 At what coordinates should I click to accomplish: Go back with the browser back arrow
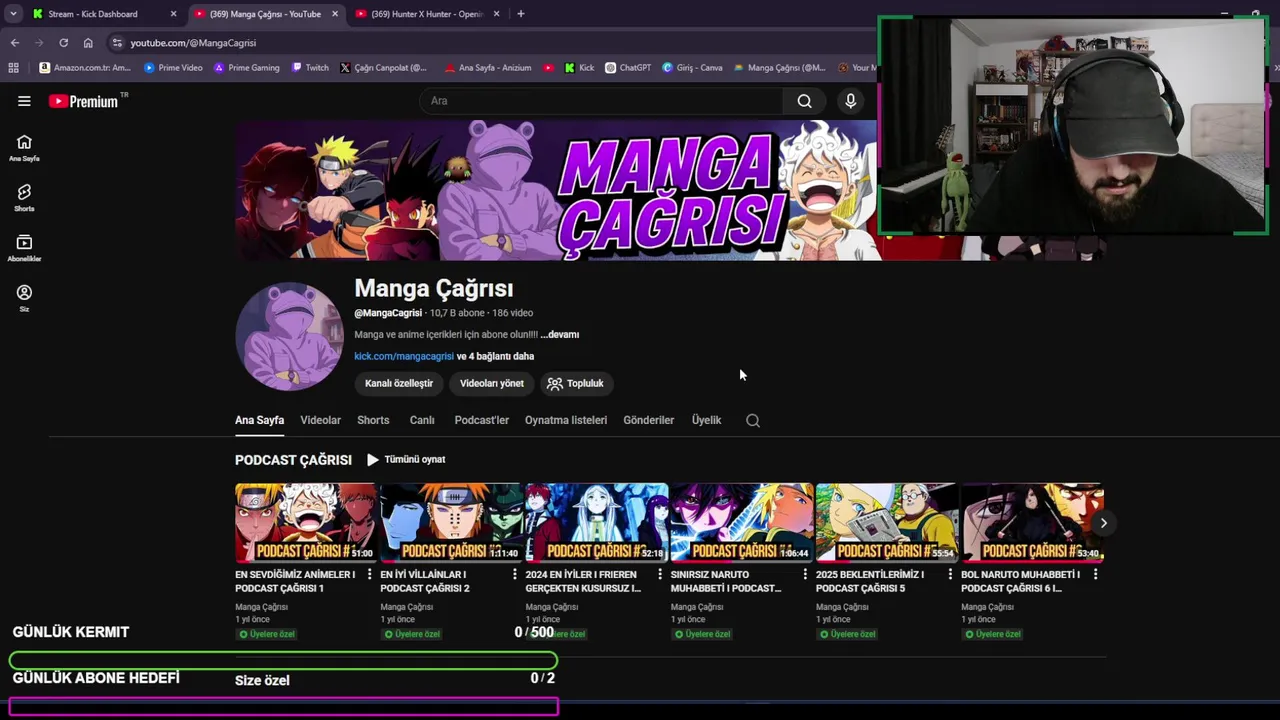[x=15, y=43]
